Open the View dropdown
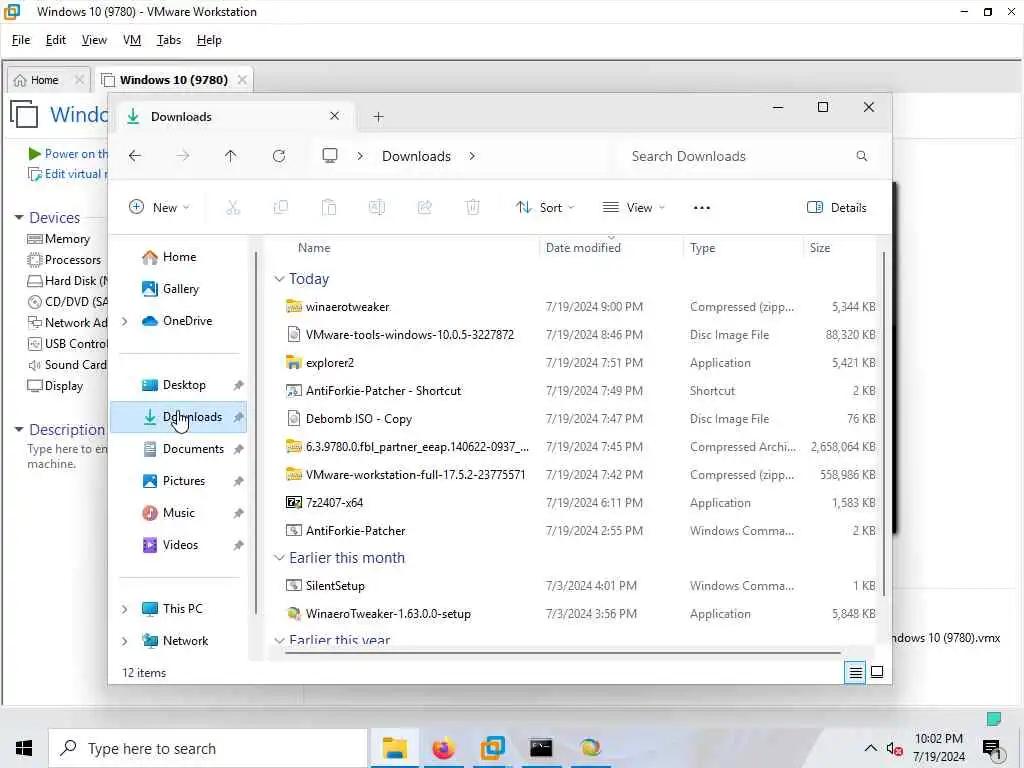The height and width of the screenshot is (768, 1024). [633, 208]
